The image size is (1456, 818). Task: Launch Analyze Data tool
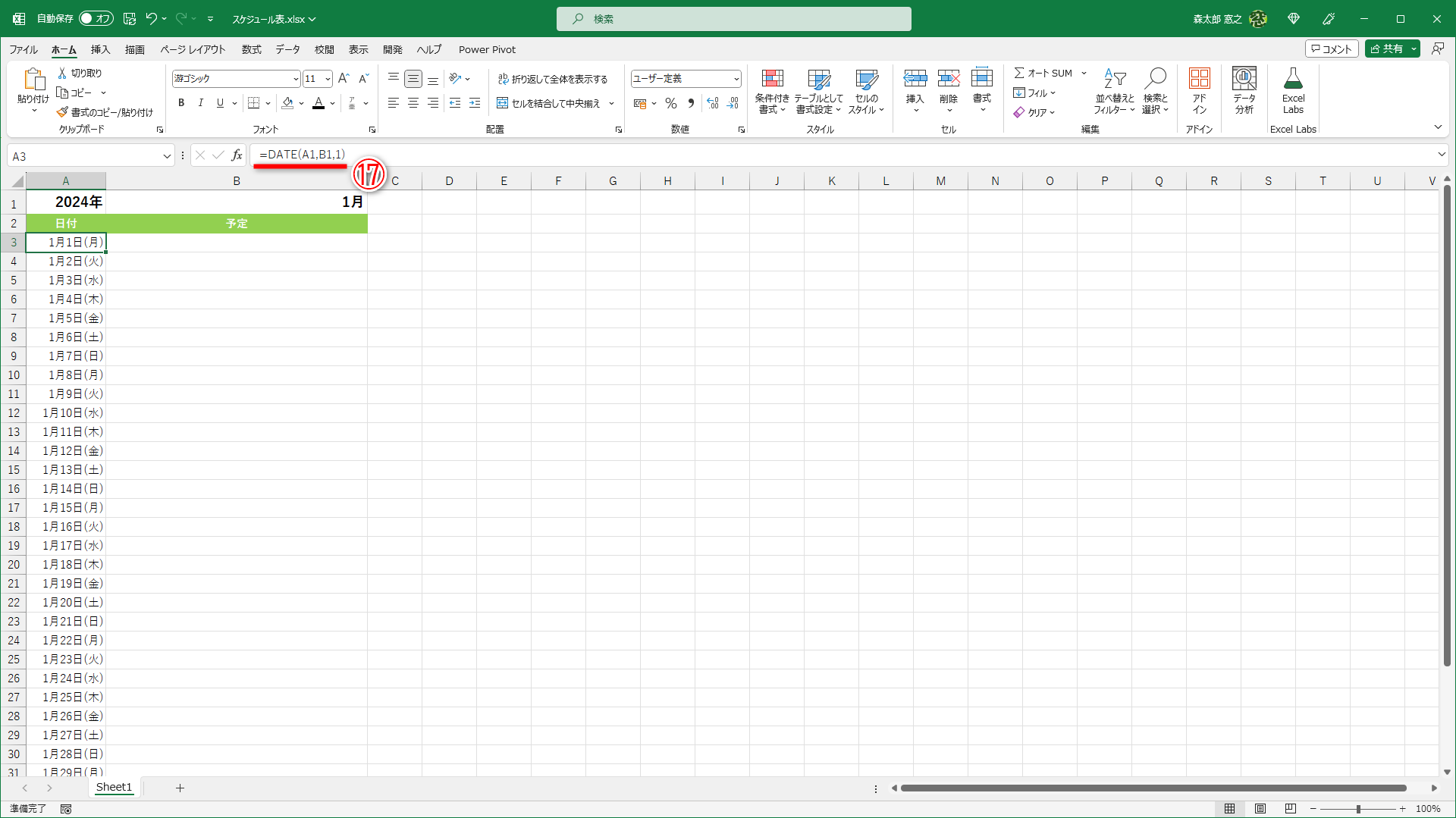click(1244, 92)
